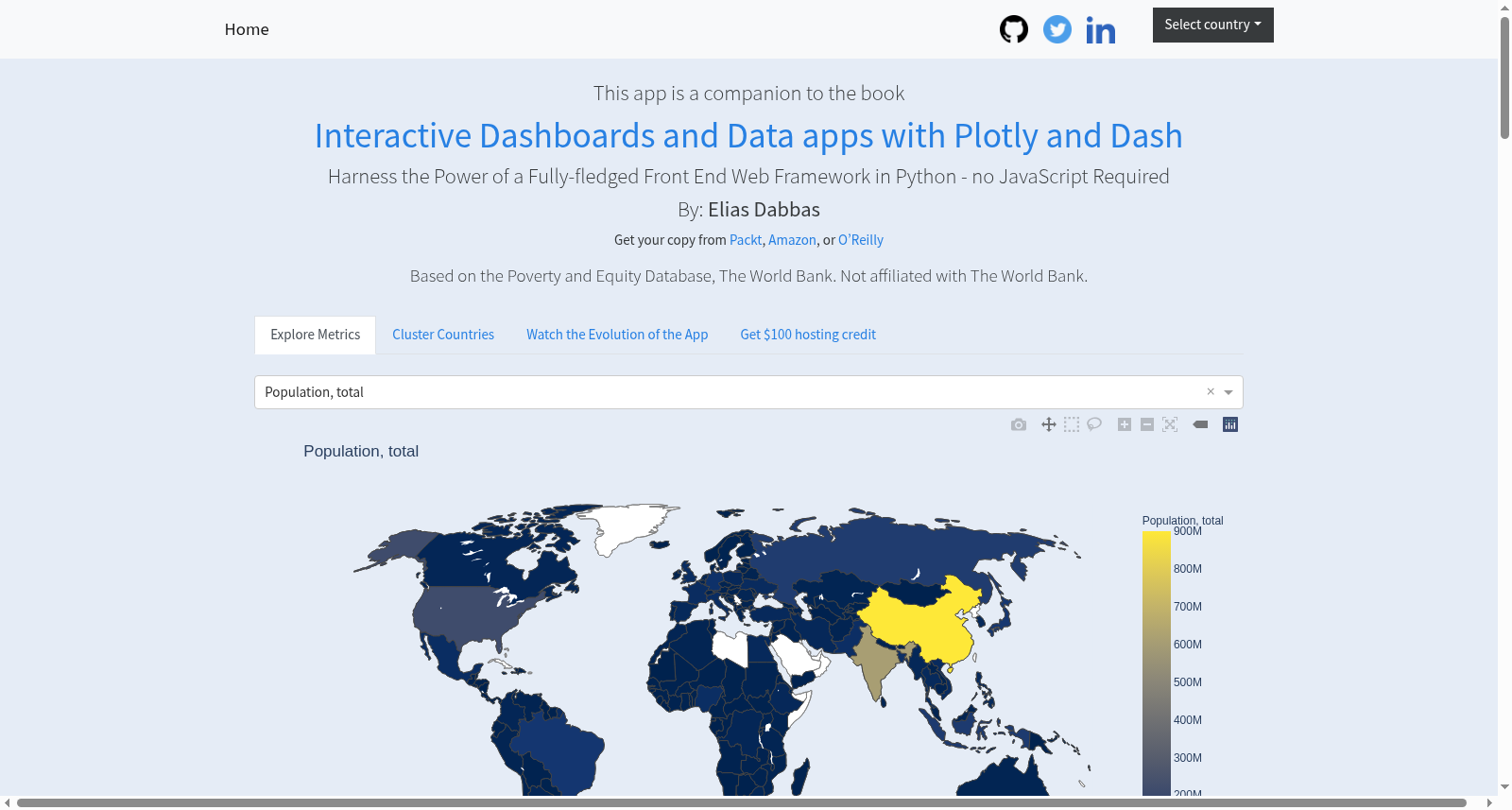Viewport: 1512px width, 810px height.
Task: Click the 'Population, total' chart title
Action: coord(361,452)
